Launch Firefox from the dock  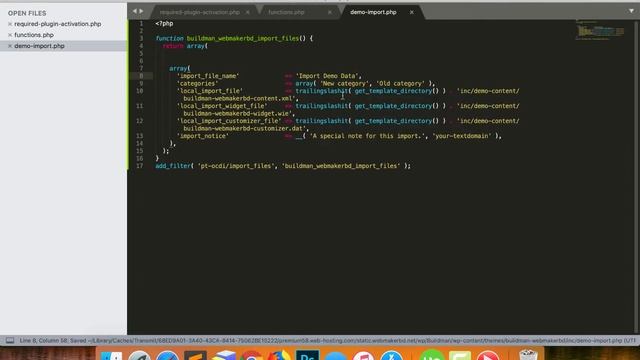(279, 356)
